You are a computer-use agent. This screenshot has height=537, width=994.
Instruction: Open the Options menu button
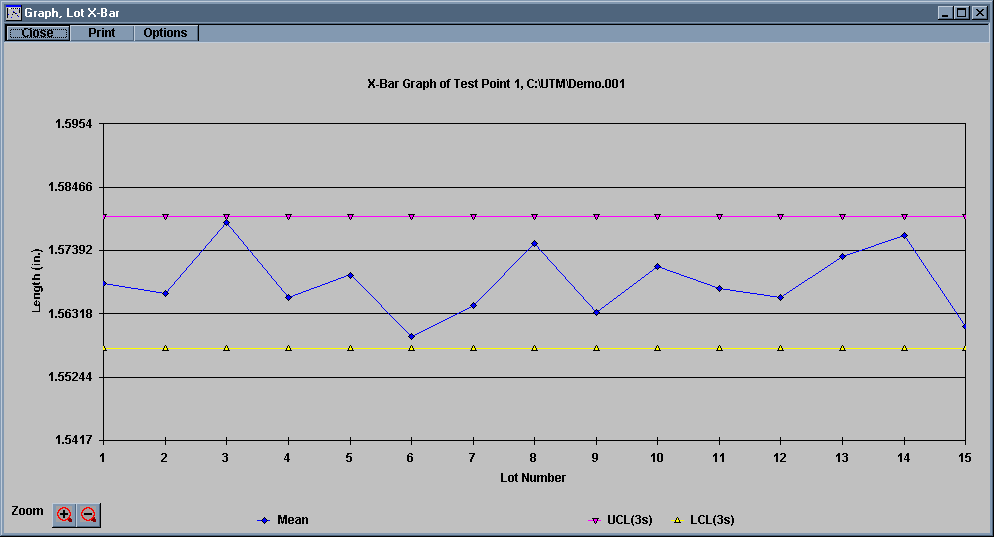(166, 33)
